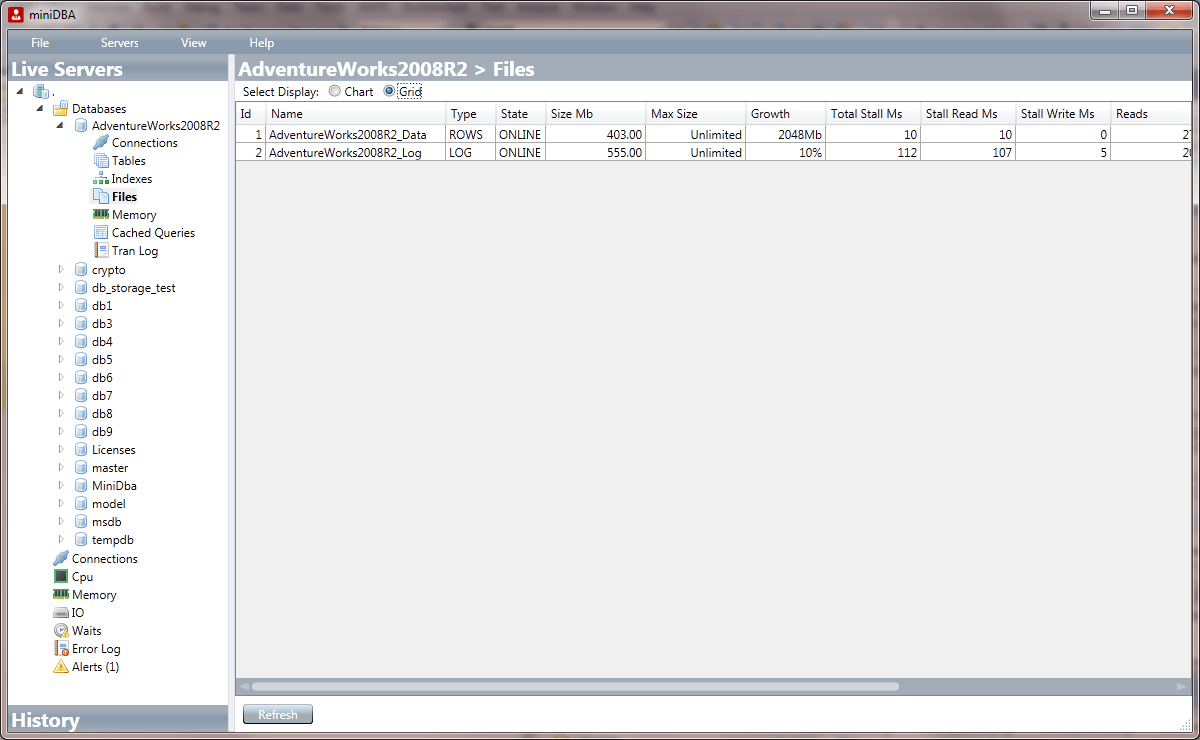Select db6 in the tree

[x=102, y=378]
